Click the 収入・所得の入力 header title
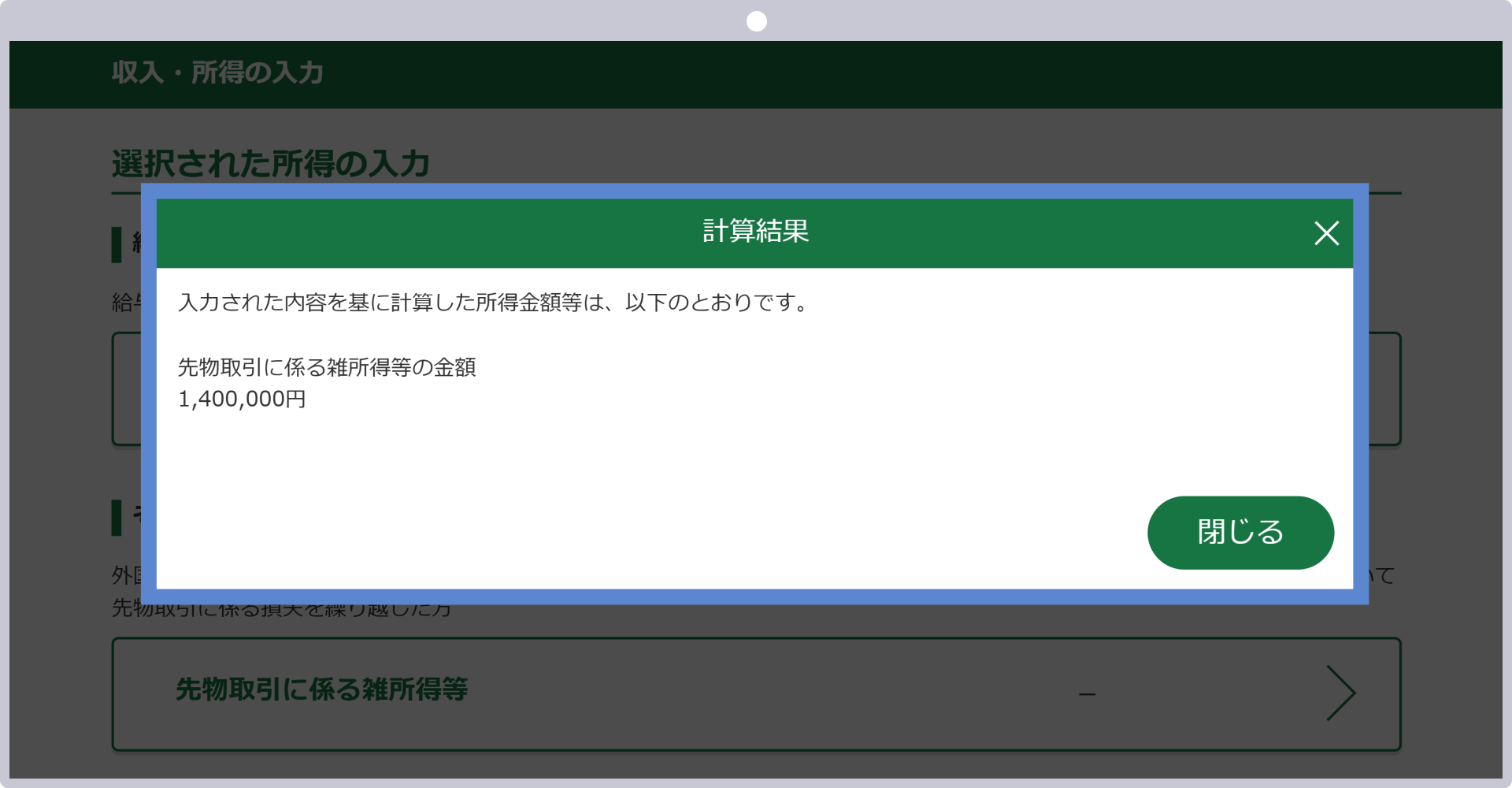Viewport: 1512px width, 788px height. click(x=217, y=72)
